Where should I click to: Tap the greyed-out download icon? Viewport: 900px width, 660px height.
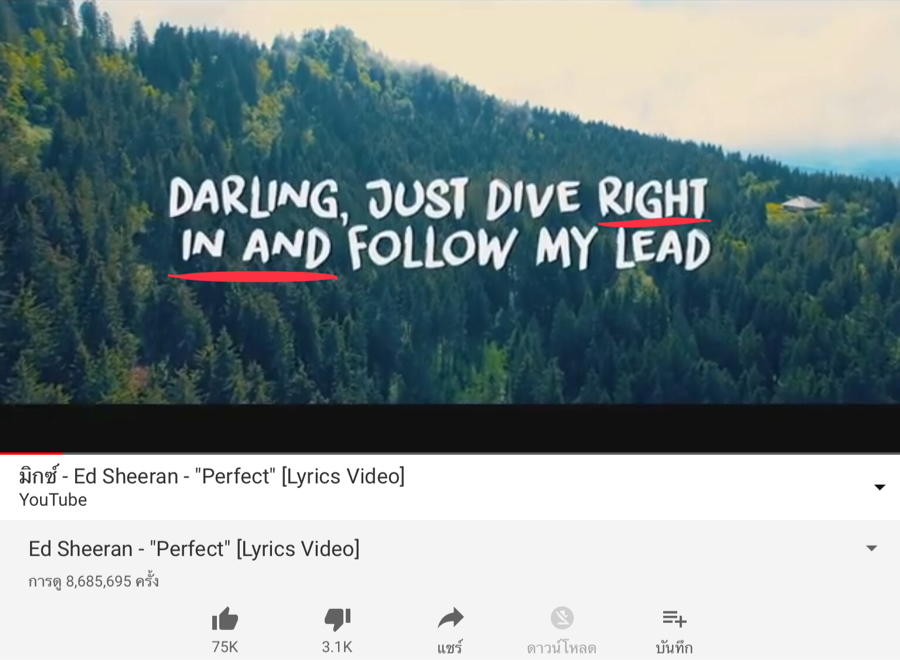click(562, 618)
